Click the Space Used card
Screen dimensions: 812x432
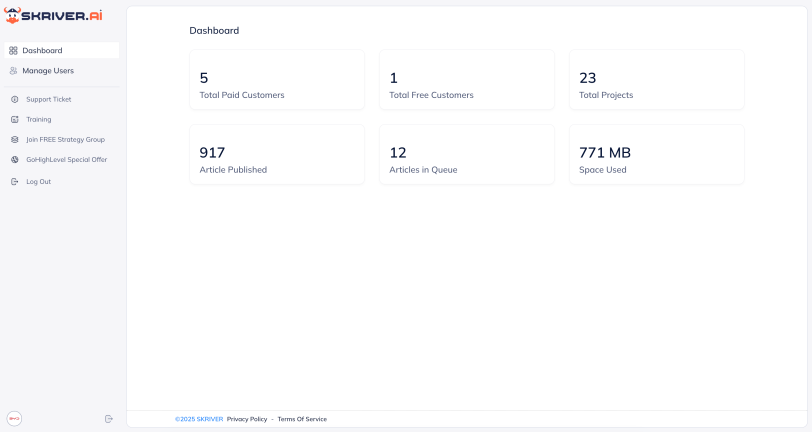(657, 154)
